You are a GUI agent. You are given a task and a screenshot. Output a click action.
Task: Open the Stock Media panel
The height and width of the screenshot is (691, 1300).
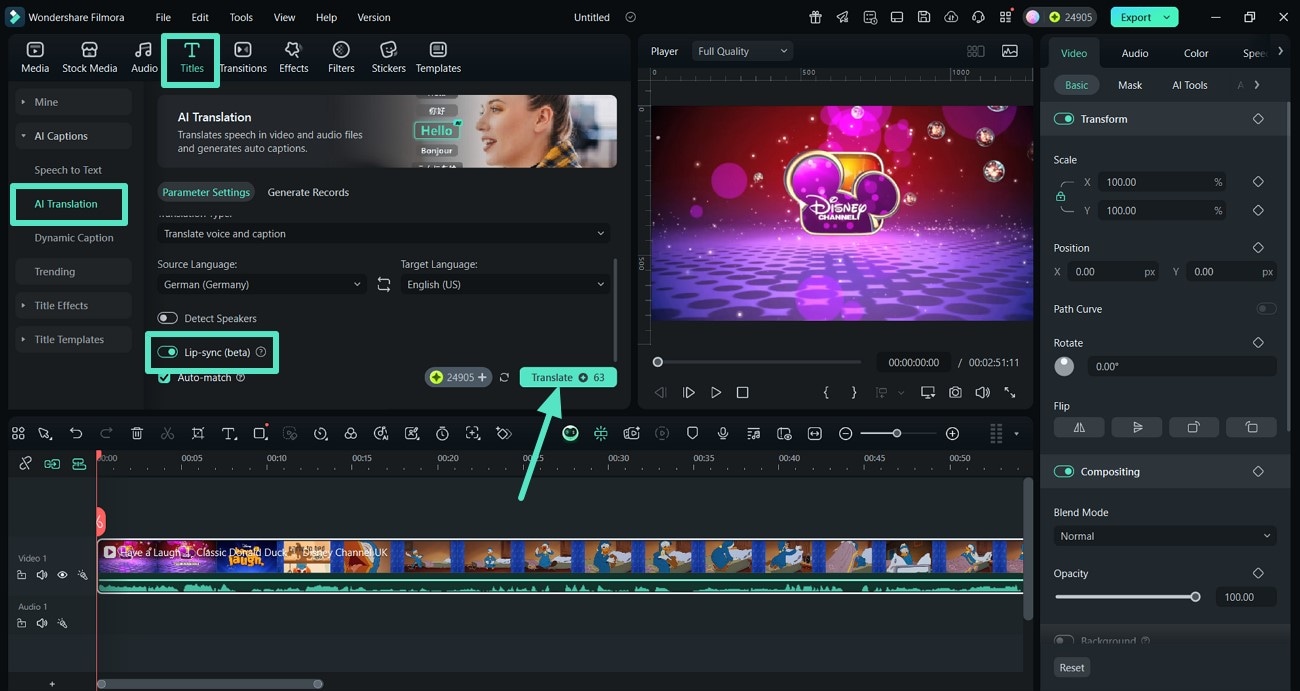[89, 58]
